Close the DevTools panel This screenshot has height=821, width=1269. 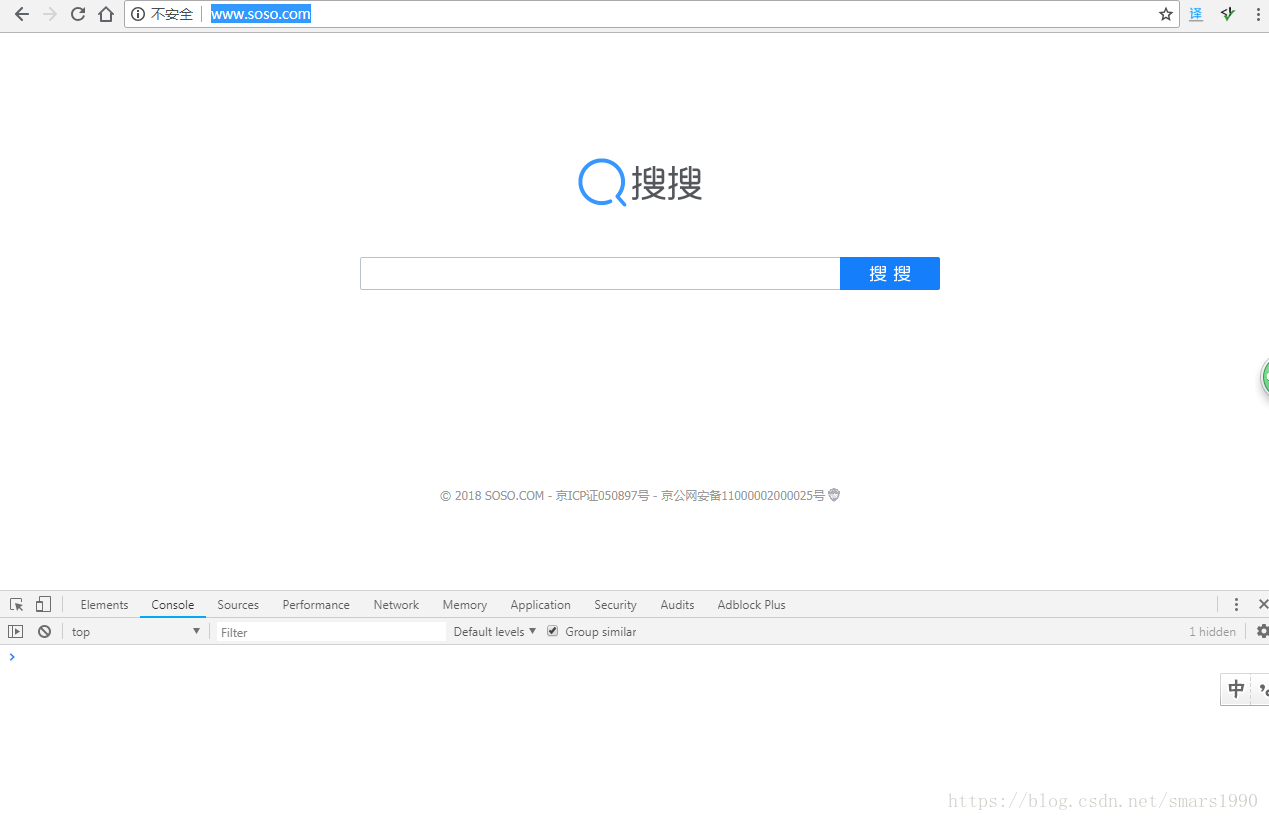[1262, 604]
